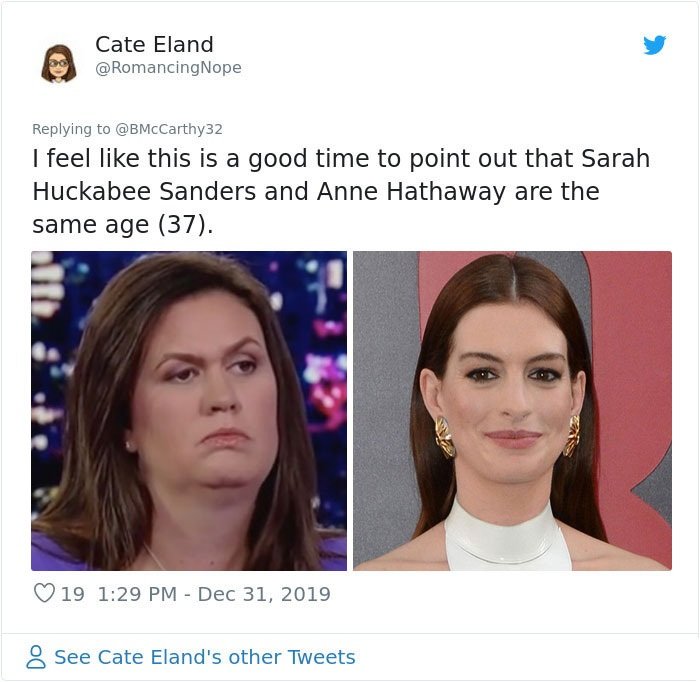Click the heart like icon

[x=44, y=593]
